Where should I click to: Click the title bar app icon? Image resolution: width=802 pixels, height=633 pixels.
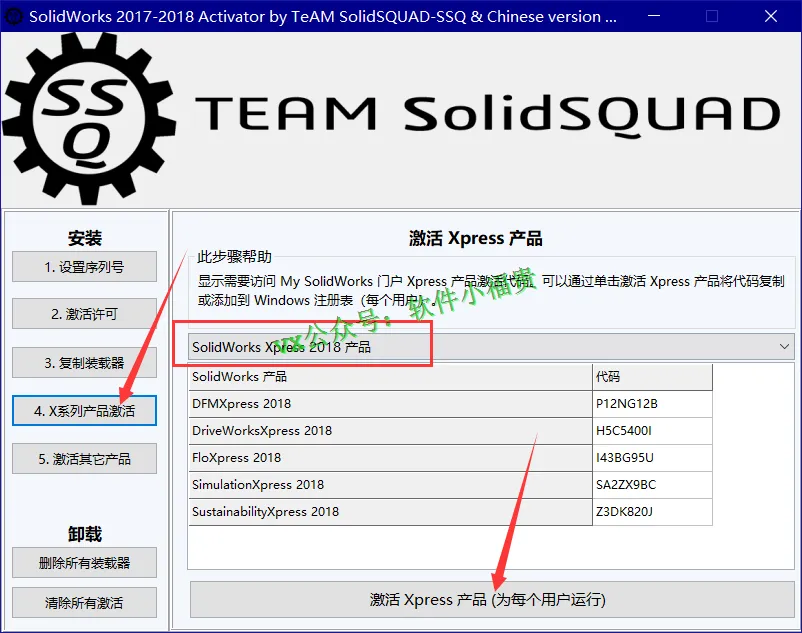(13, 16)
